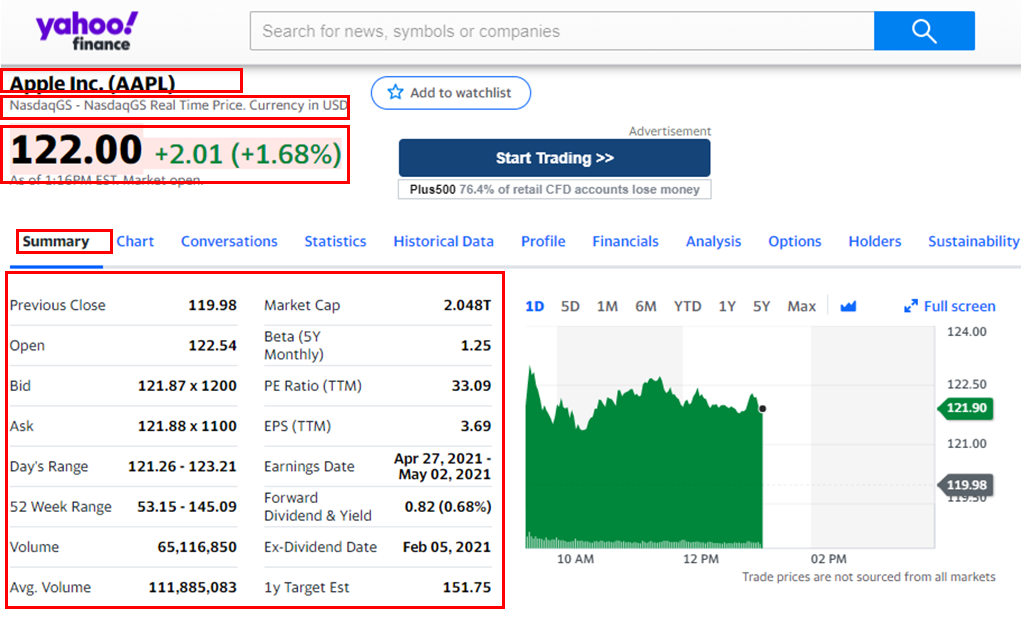Viewport: 1021px width, 627px height.
Task: Go to the Sustainability tab
Action: (973, 242)
